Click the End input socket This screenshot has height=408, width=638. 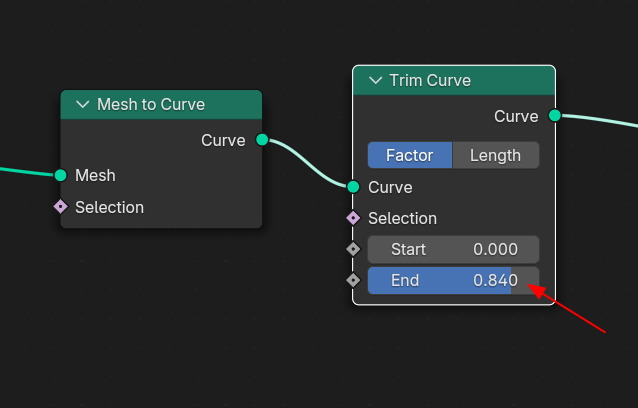tap(353, 280)
